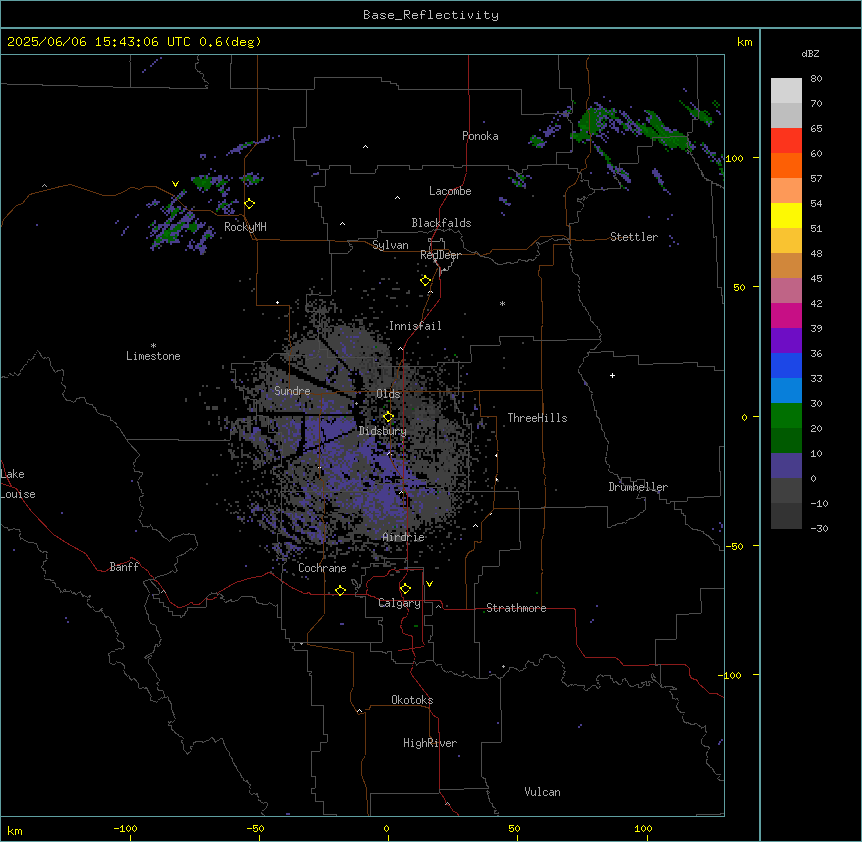Click the -100 tick label on bottom axis
This screenshot has width=862, height=842.
126,828
